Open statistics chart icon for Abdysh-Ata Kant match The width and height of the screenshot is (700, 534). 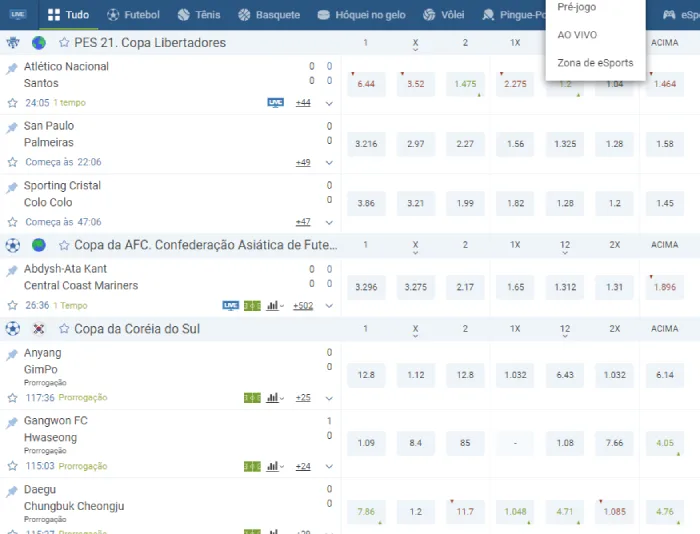(274, 306)
